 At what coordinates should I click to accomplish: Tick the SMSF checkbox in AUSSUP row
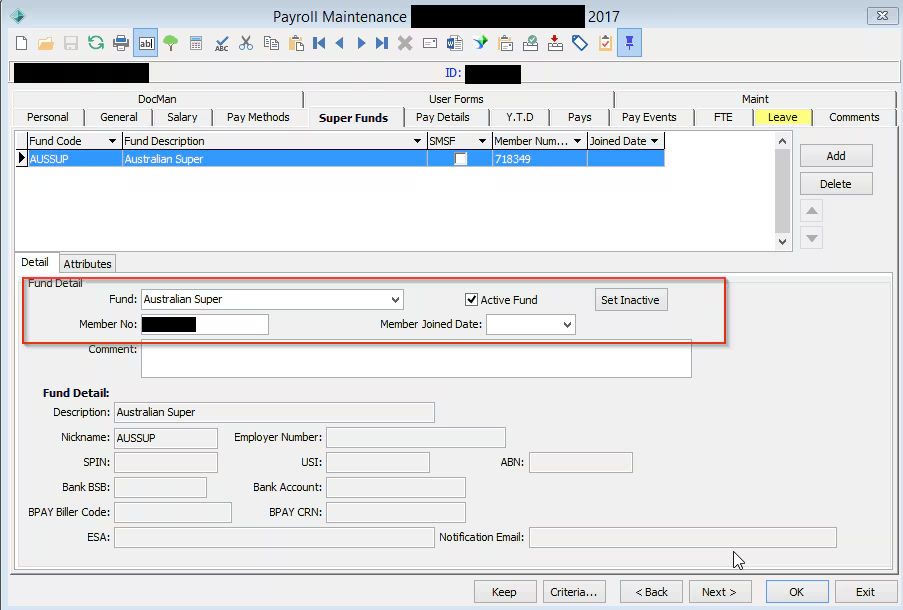[460, 158]
